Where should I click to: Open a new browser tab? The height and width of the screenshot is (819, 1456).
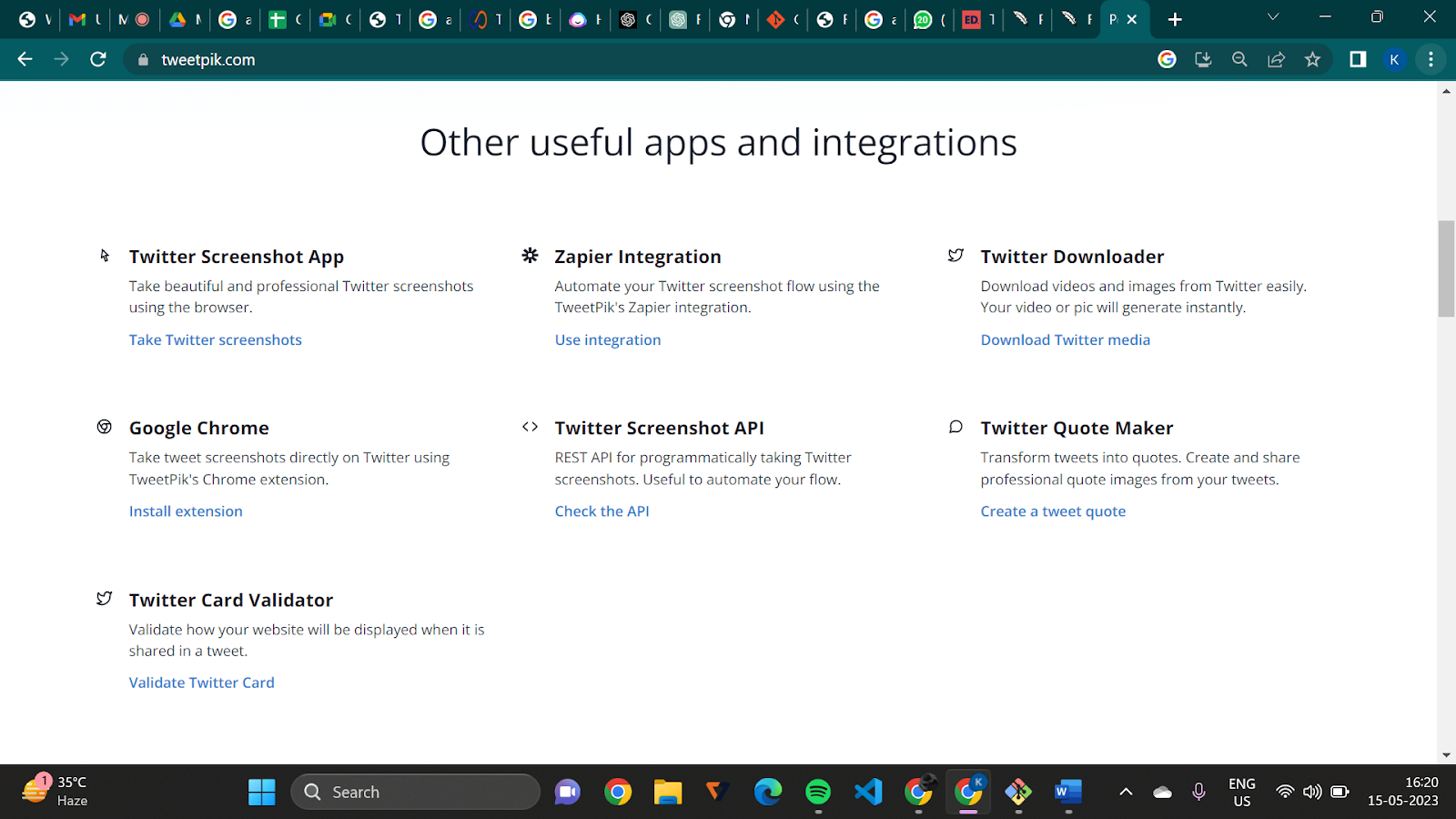click(x=1175, y=19)
